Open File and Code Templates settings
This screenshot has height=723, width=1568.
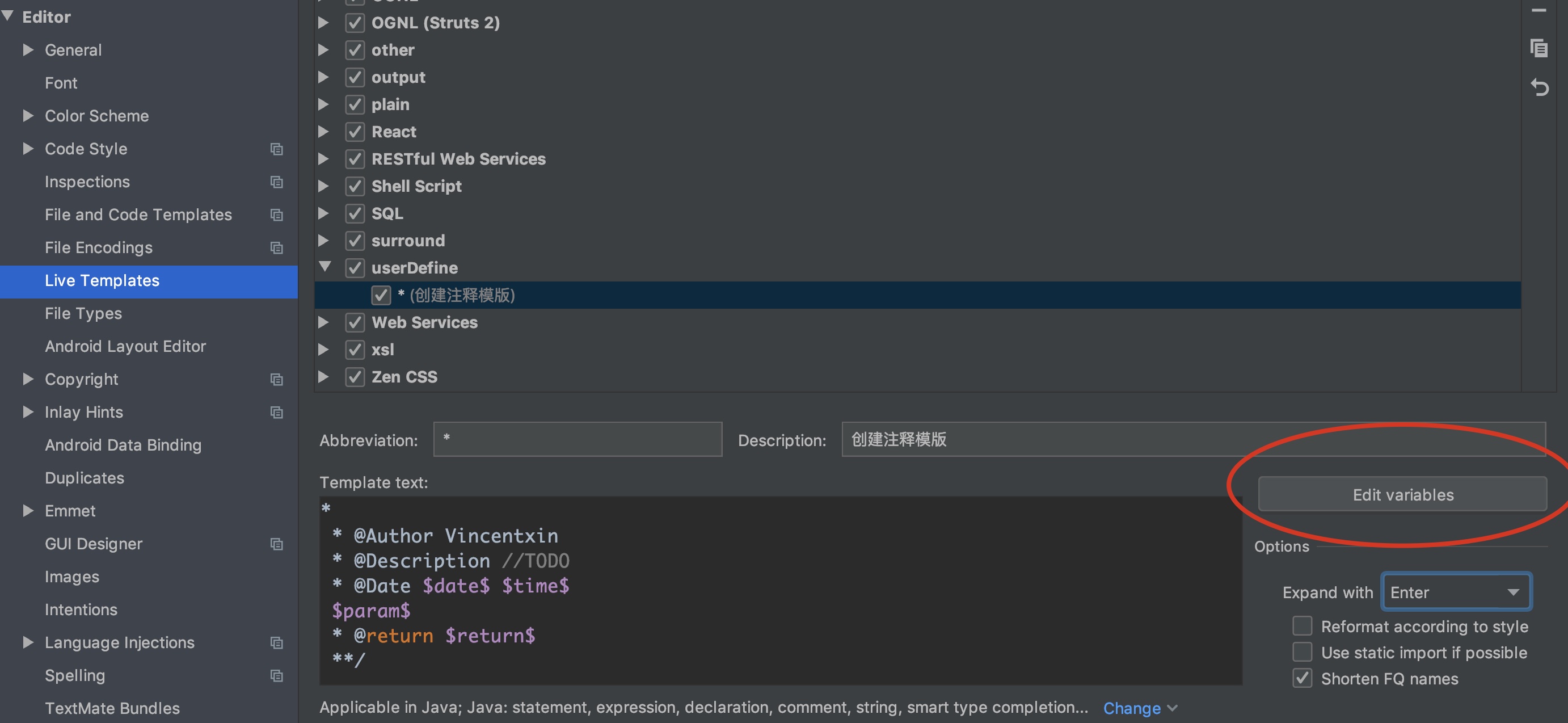[x=138, y=215]
